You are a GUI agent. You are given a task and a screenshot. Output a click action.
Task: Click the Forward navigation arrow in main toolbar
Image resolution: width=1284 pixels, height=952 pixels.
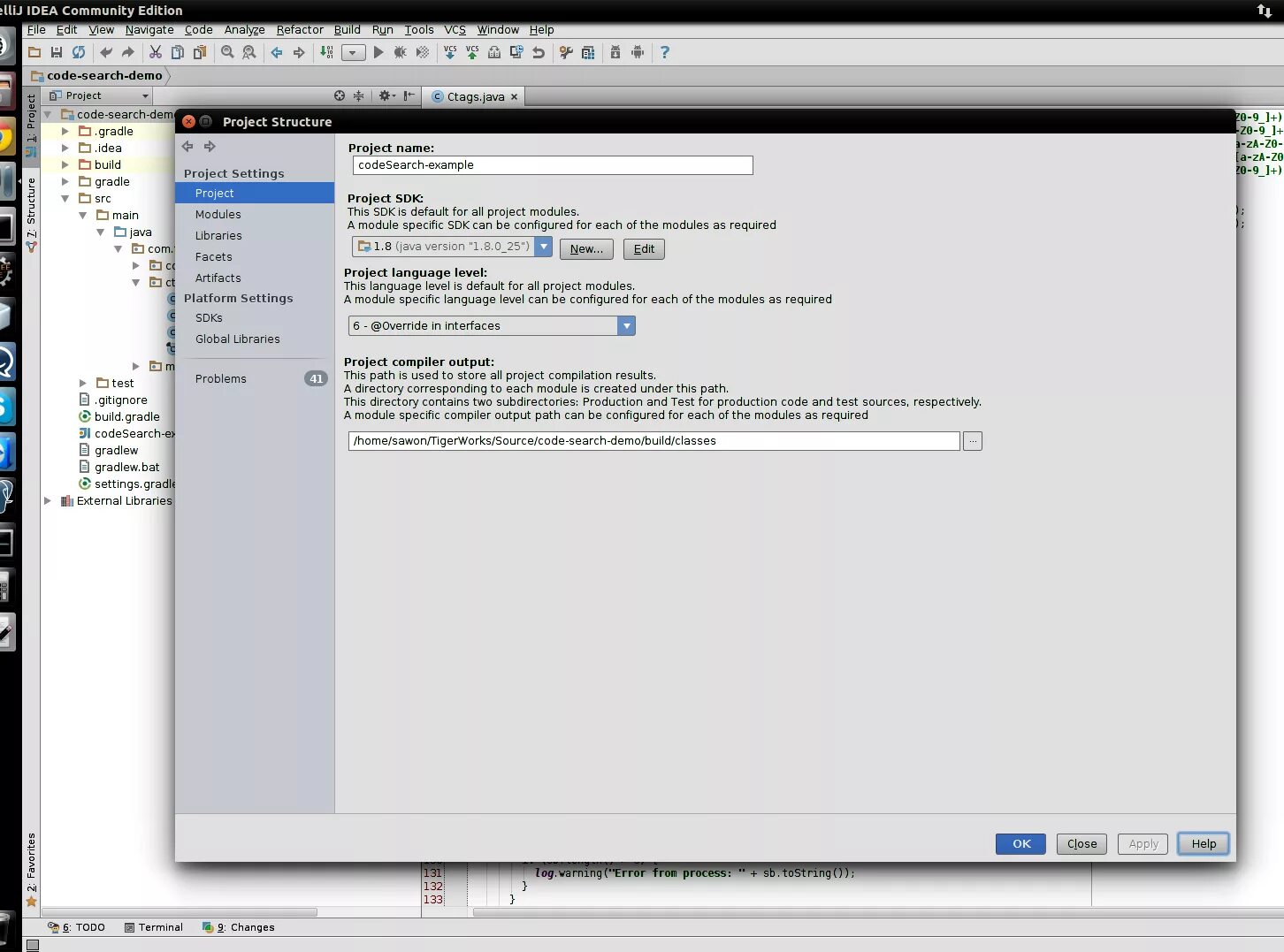pyautogui.click(x=299, y=52)
